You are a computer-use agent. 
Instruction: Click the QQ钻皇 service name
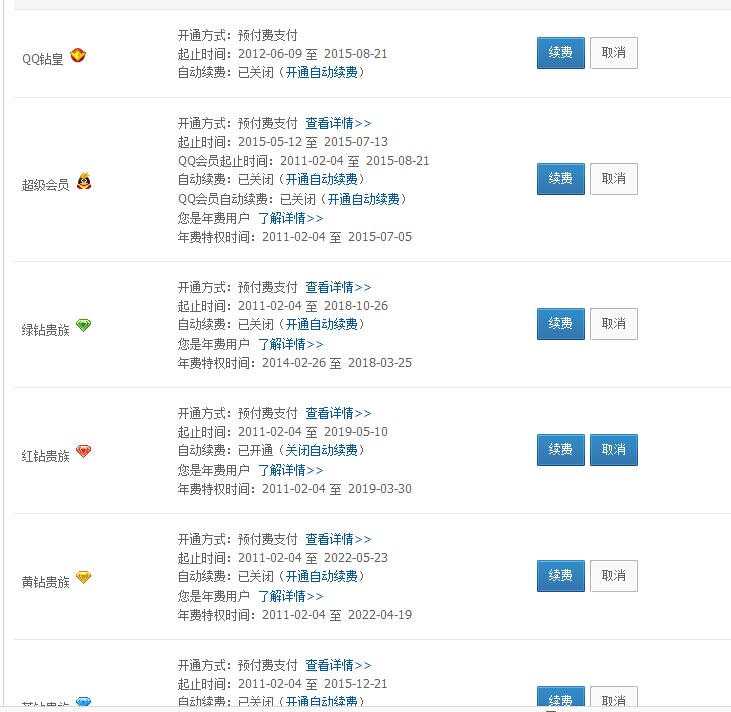pos(42,59)
